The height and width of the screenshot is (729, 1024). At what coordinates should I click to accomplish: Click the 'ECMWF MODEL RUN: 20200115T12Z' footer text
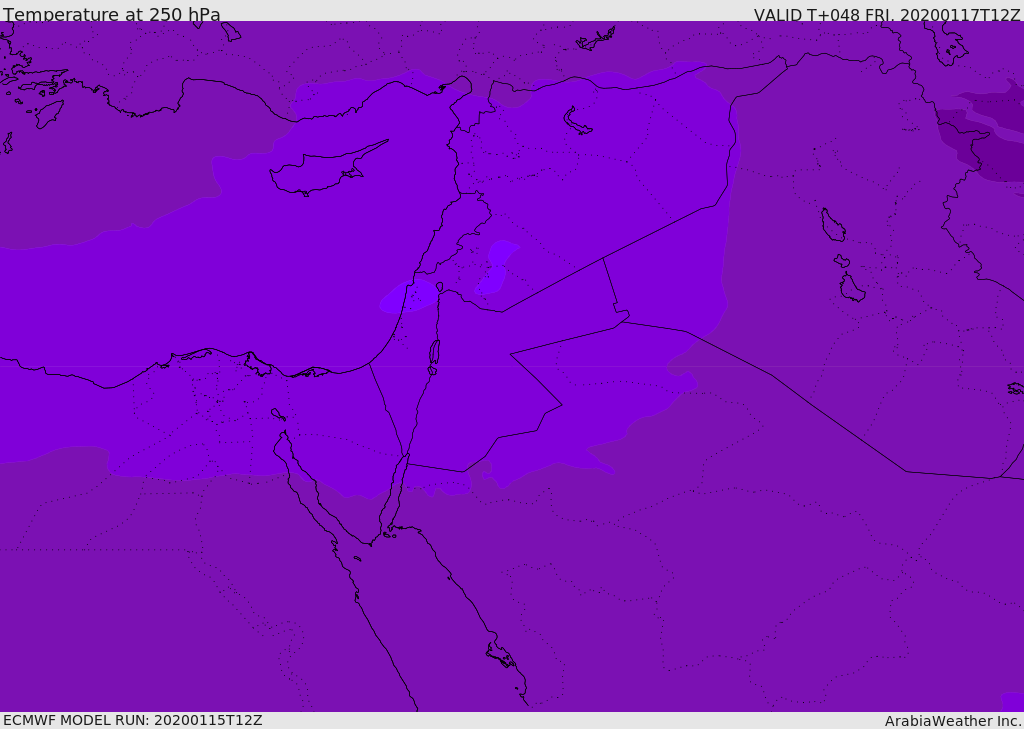[133, 721]
